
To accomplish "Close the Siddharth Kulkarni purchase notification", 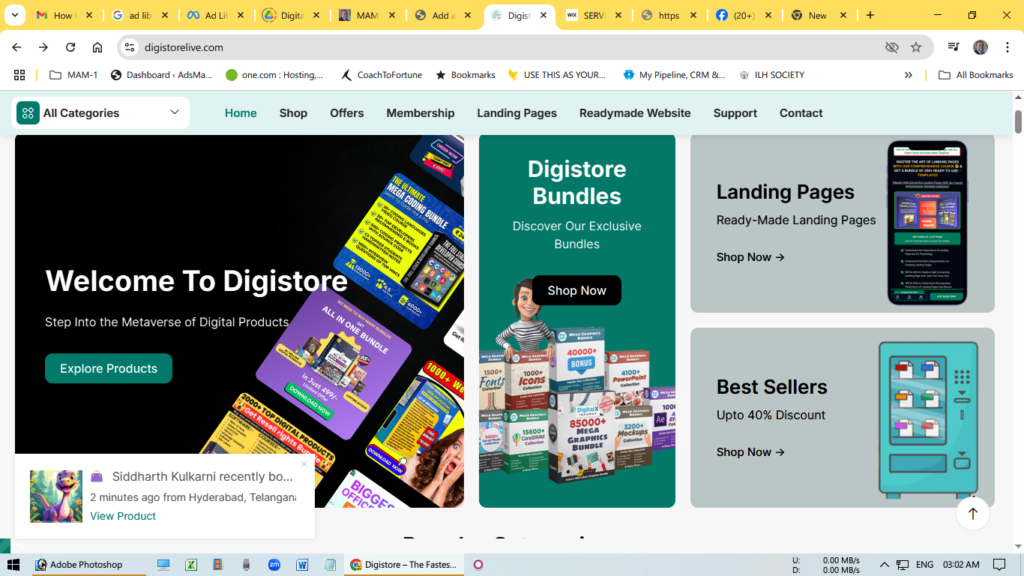I will 304,464.
